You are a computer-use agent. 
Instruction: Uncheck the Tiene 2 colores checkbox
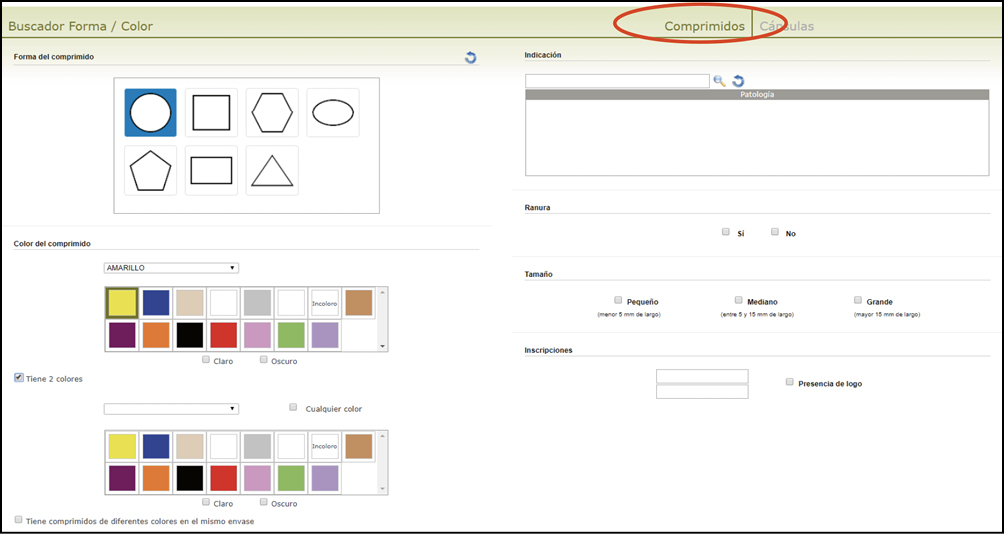[19, 378]
